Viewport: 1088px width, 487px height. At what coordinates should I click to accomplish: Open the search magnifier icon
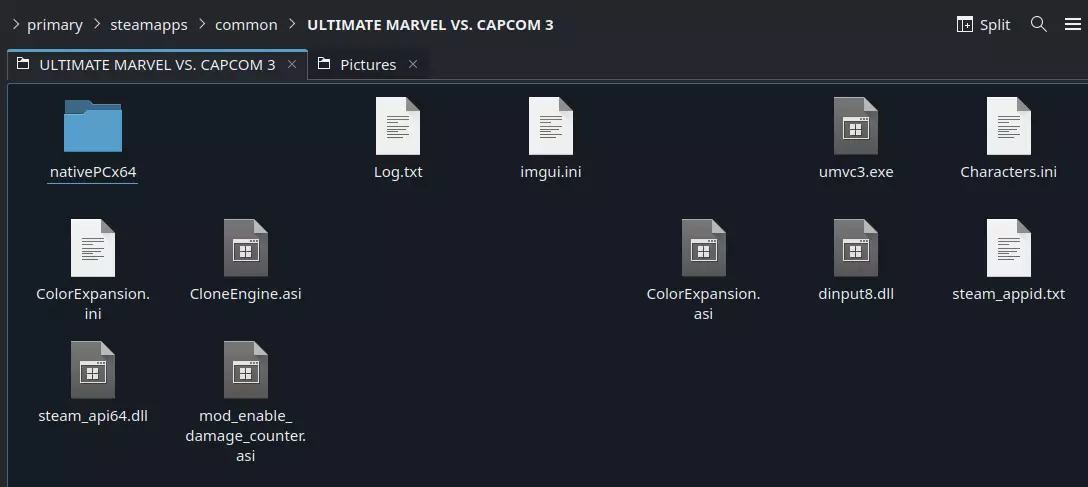coord(1039,24)
